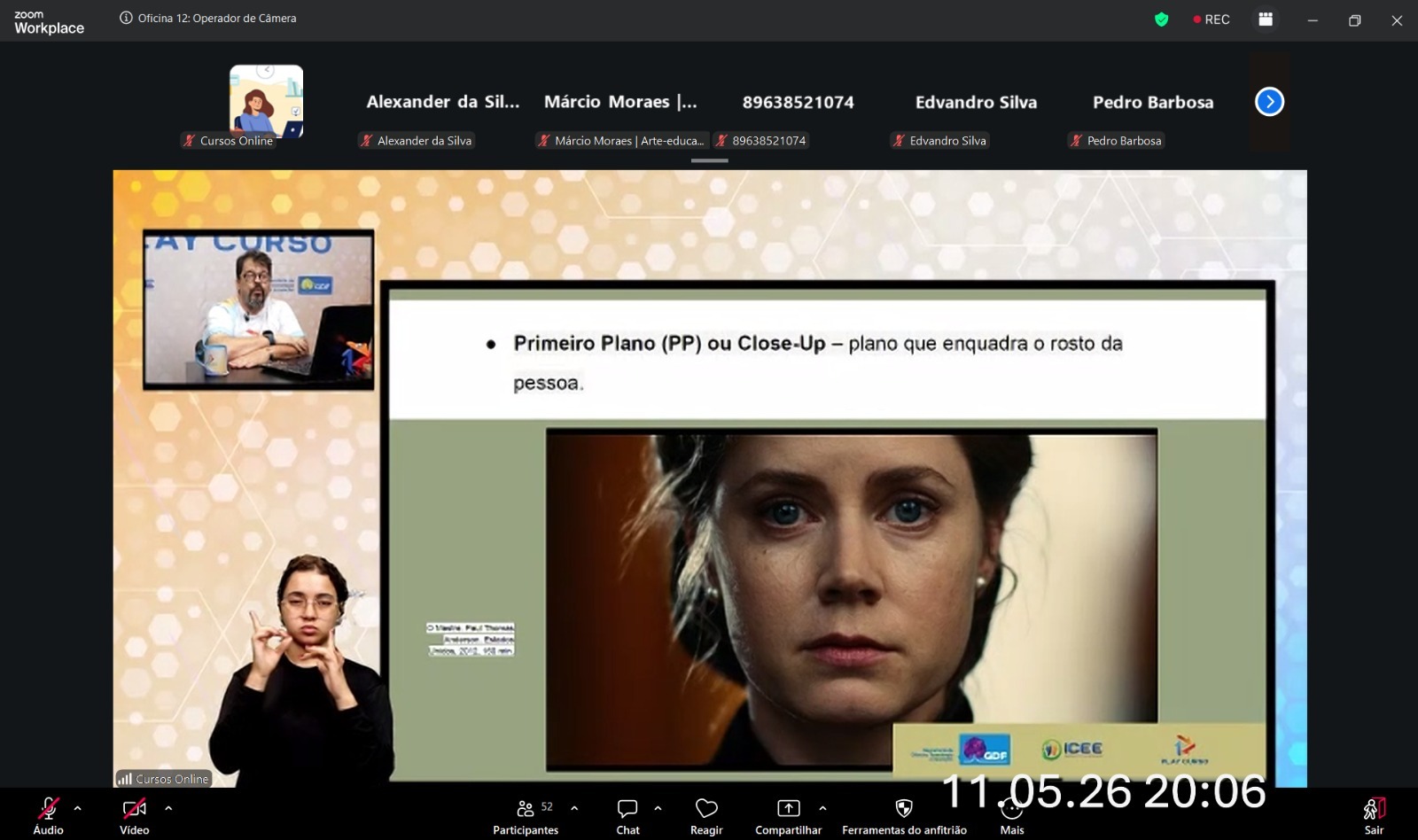Click the green encryption shield icon

tap(1161, 19)
